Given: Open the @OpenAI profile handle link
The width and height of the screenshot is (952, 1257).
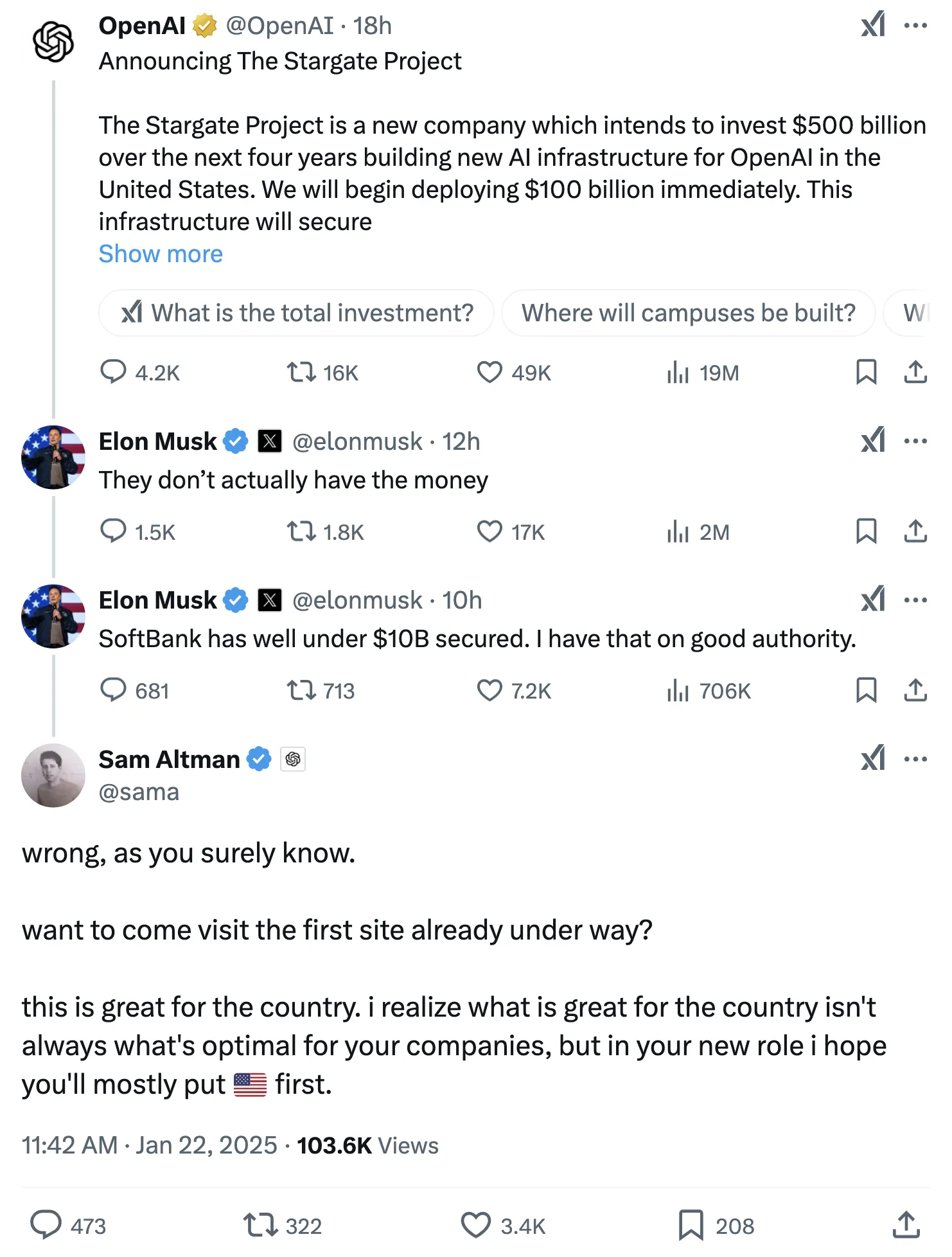Looking at the screenshot, I should coord(279,26).
